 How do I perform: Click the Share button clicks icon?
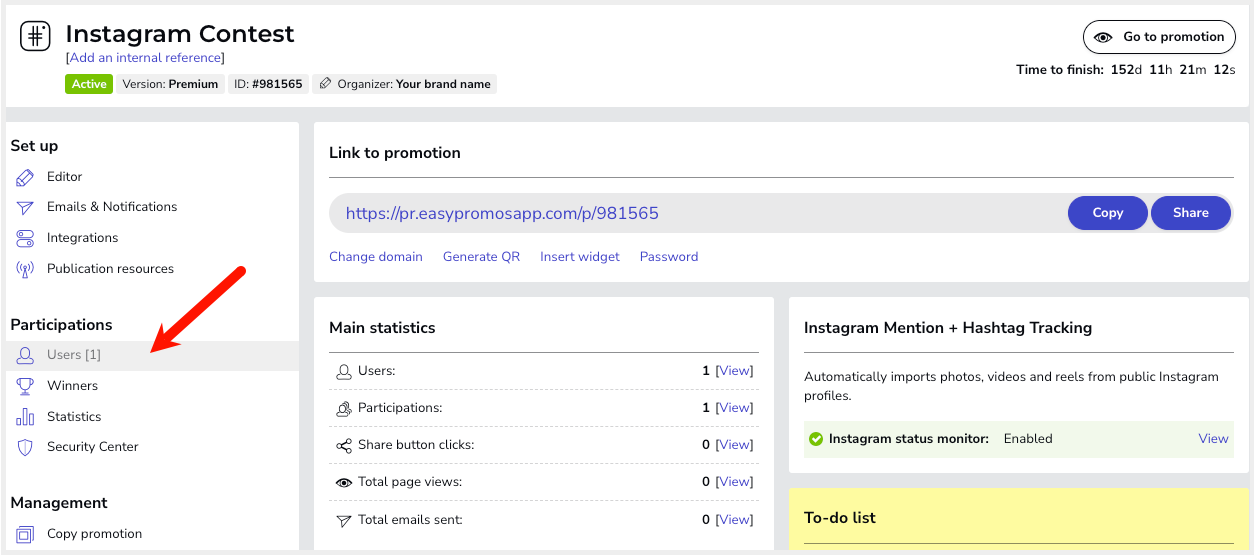coord(344,445)
